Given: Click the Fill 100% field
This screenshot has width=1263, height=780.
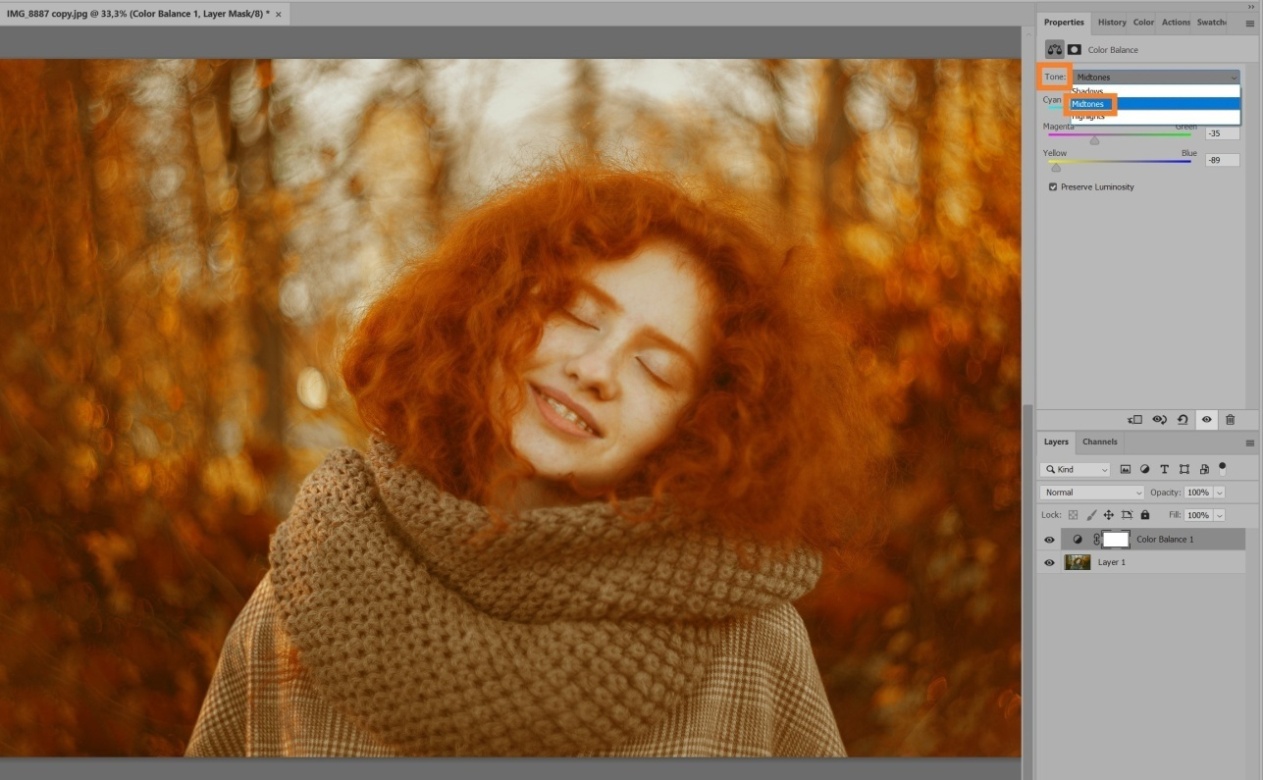Looking at the screenshot, I should point(1199,515).
